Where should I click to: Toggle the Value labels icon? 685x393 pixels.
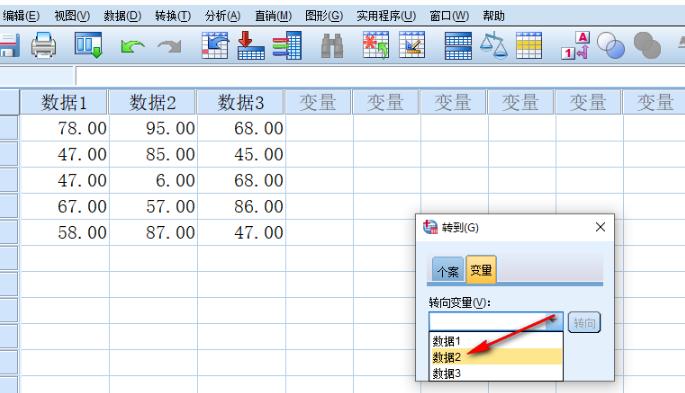[576, 45]
